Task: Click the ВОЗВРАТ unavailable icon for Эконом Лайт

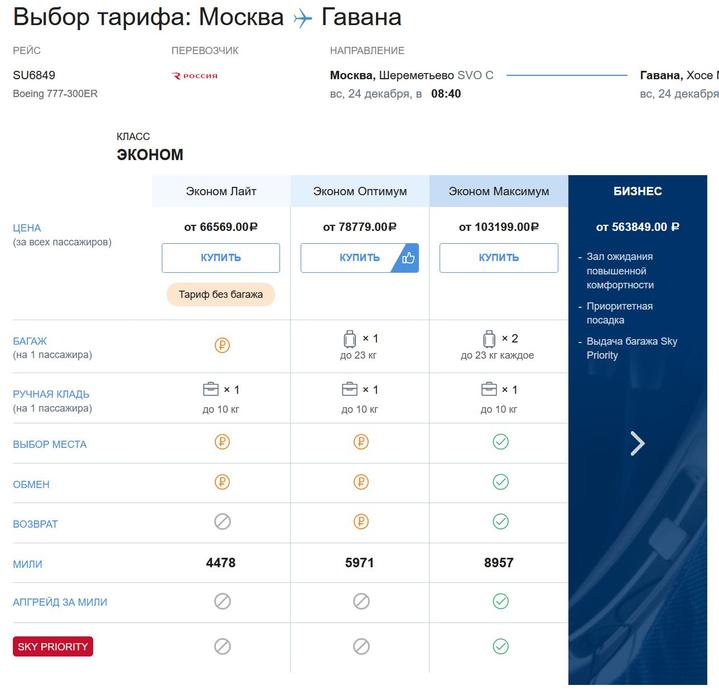Action: tap(222, 521)
